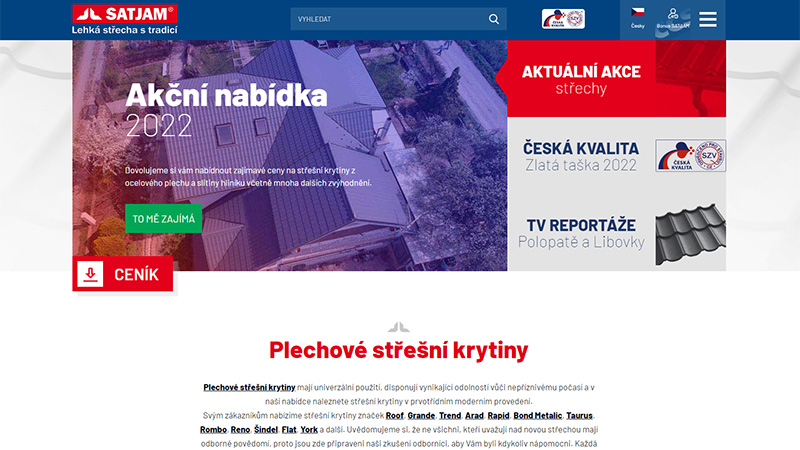Open the Rapid link
Screen dimensions: 800x450
point(498,415)
